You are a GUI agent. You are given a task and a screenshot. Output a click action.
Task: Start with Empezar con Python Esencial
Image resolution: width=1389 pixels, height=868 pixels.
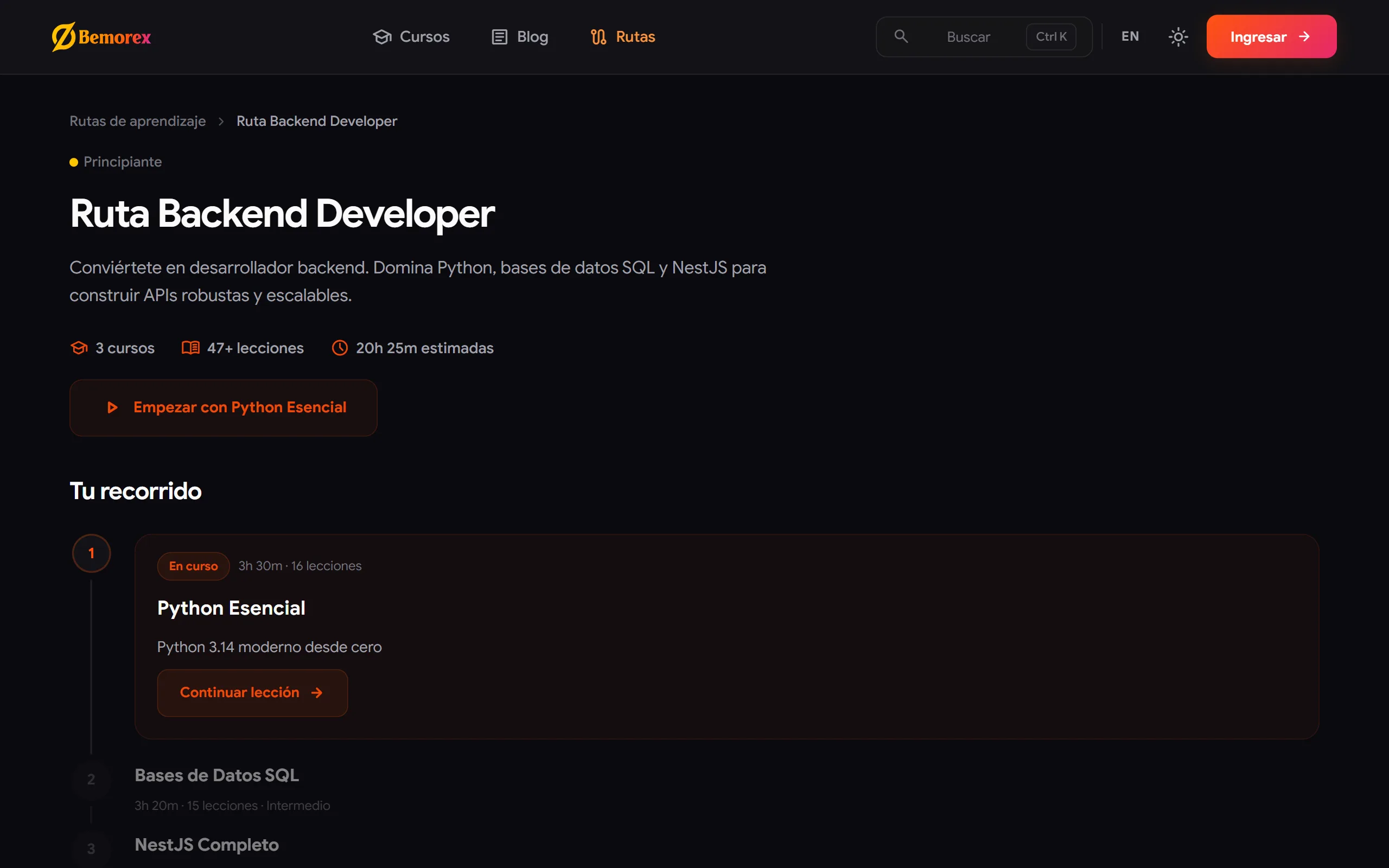click(224, 407)
